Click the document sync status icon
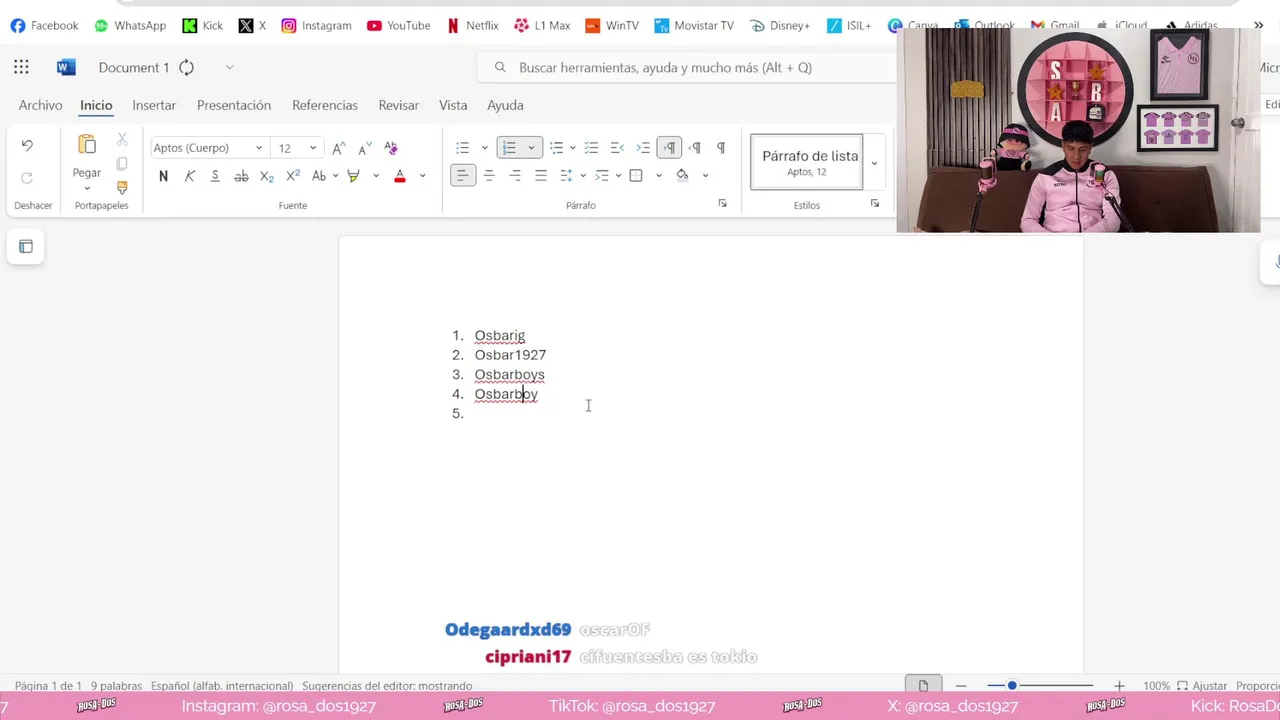 (x=186, y=67)
